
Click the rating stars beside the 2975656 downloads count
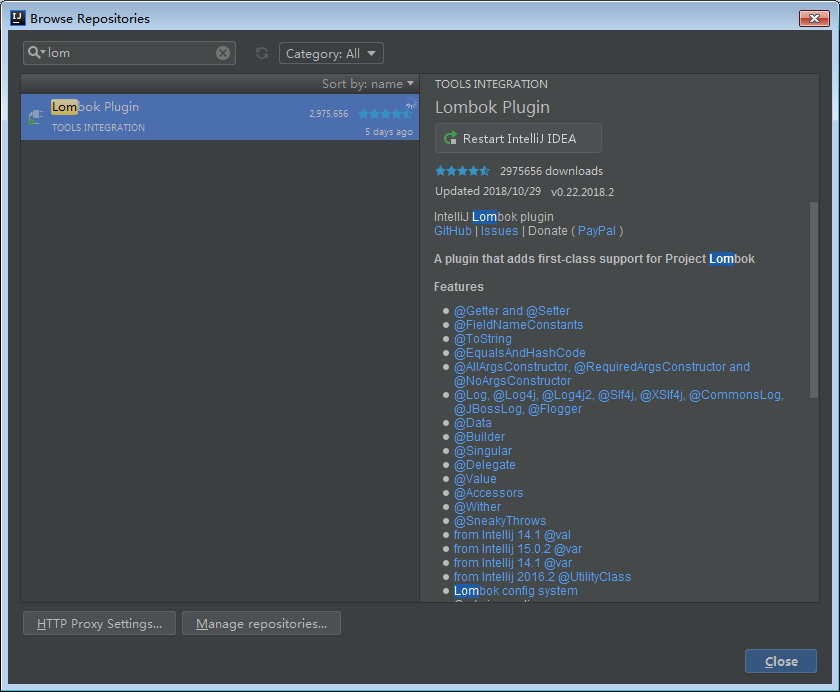462,171
